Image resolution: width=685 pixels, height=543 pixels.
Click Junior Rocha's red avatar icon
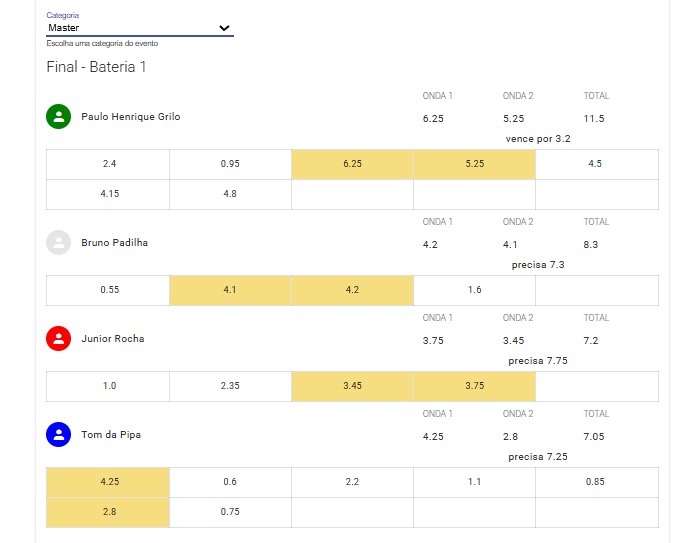(x=59, y=339)
